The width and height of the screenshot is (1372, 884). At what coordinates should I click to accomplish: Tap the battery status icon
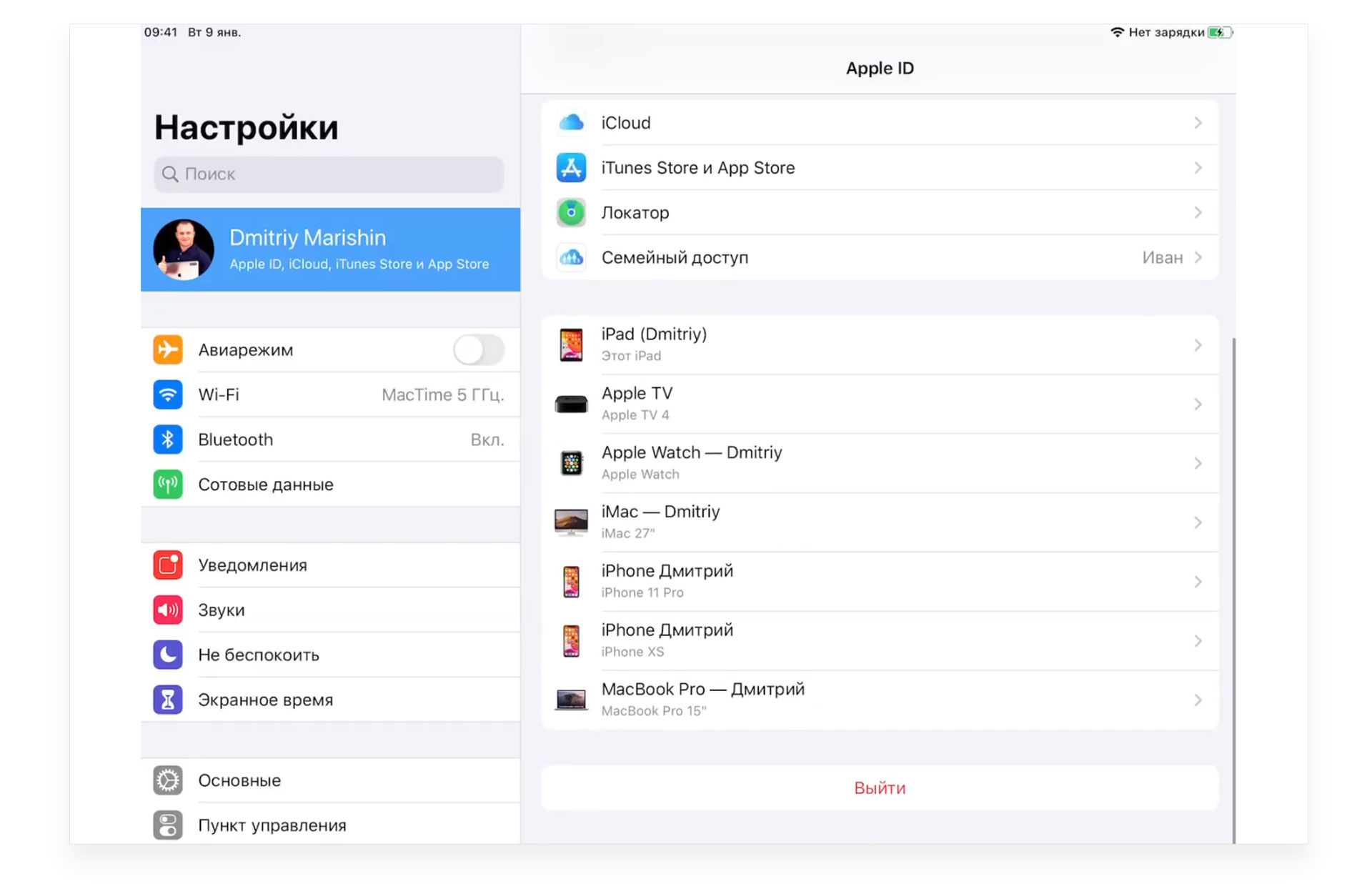pos(1220,32)
